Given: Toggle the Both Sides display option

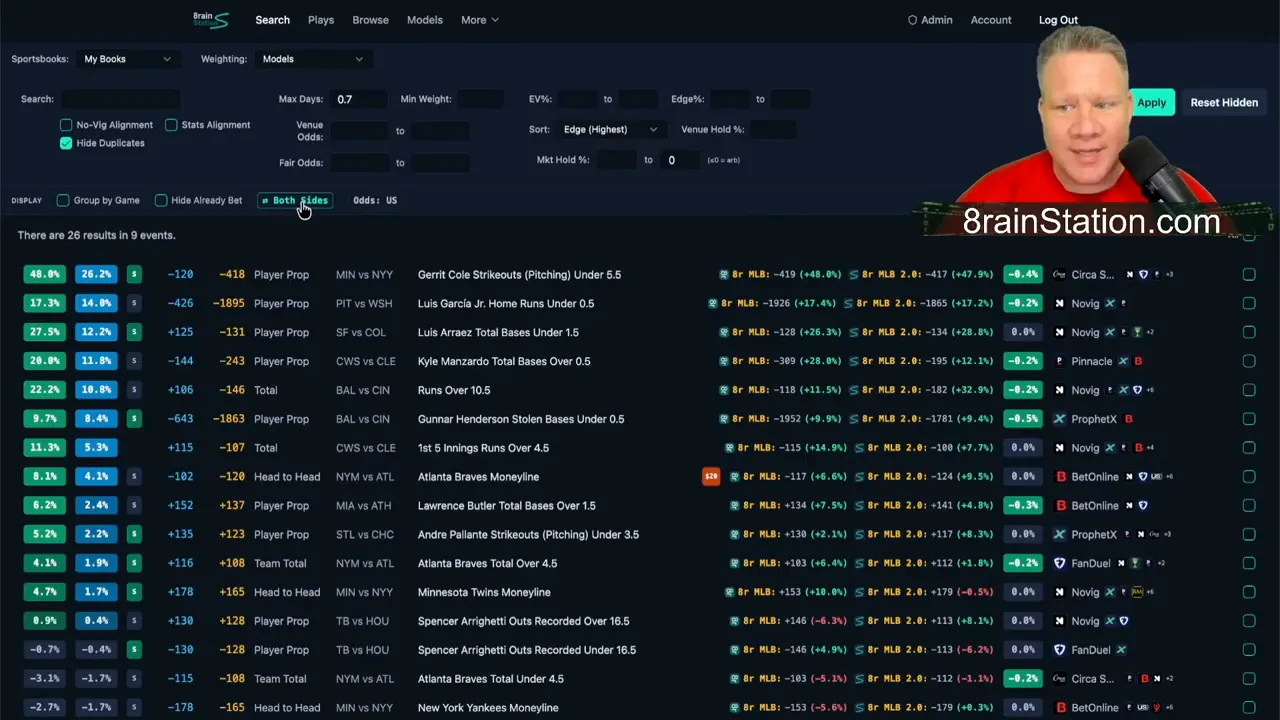Looking at the screenshot, I should pos(294,200).
